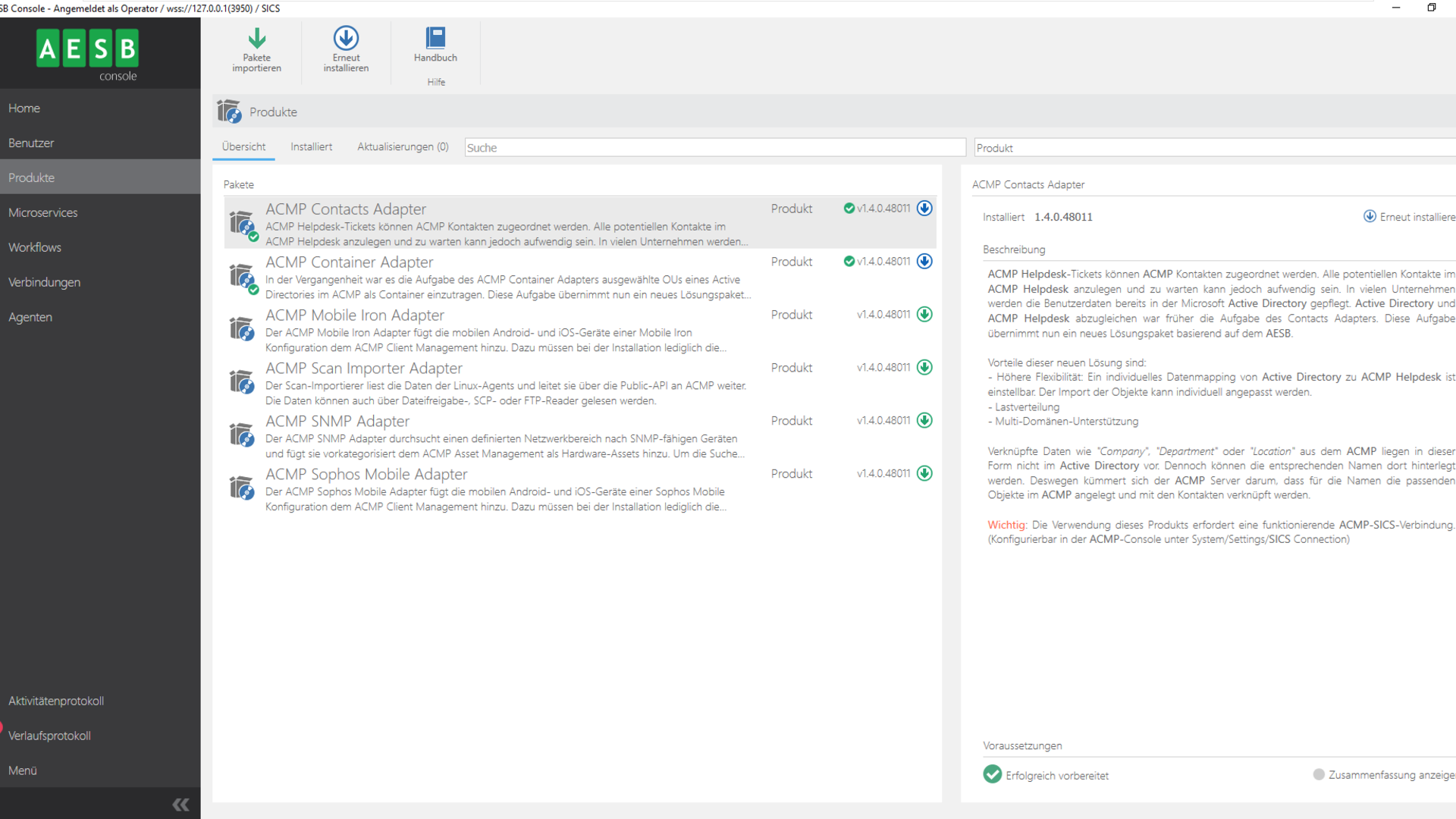The width and height of the screenshot is (1456, 819).
Task: Click the ACMP Scan Importer Adapter package icon
Action: (242, 381)
